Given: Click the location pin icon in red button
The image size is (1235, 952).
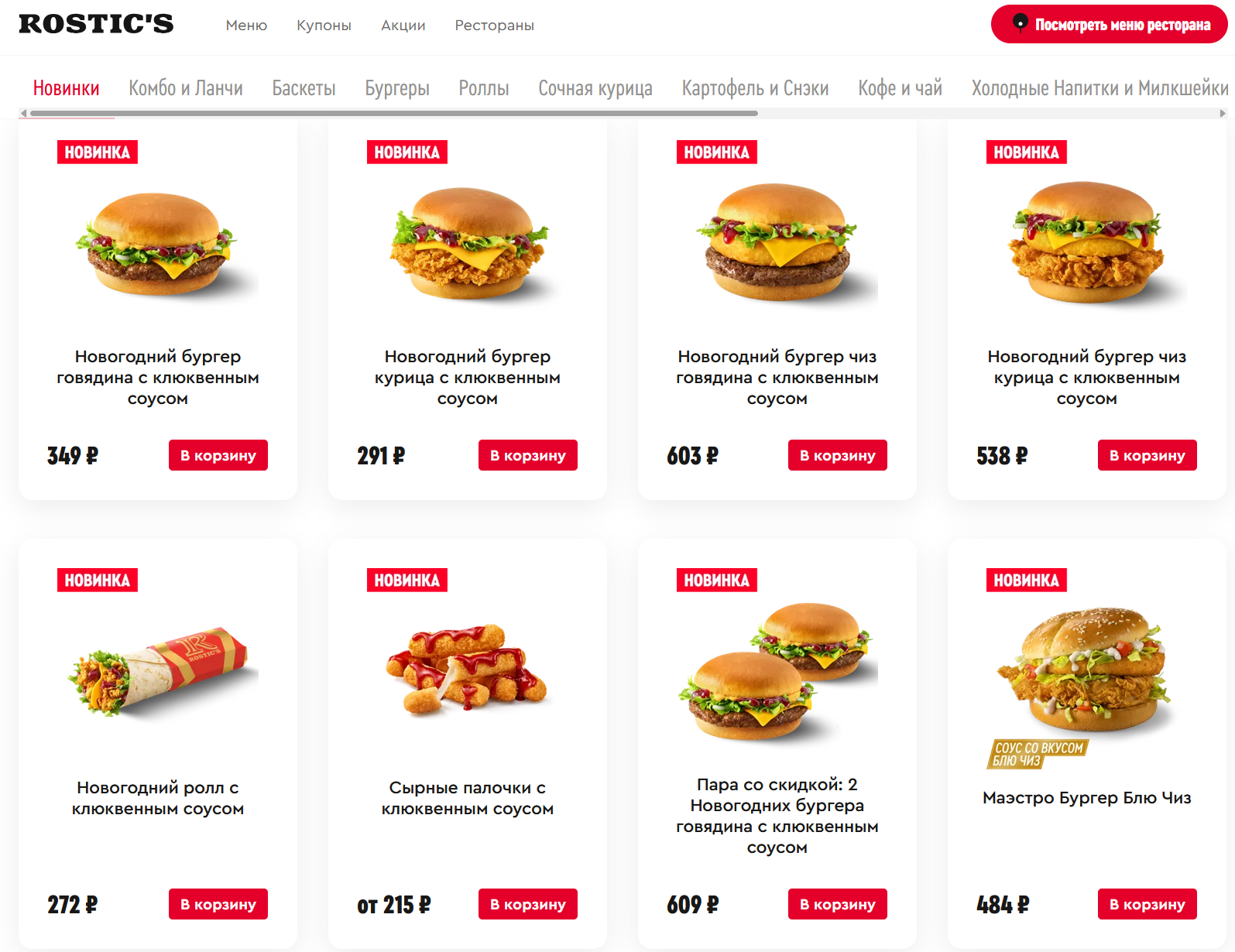Looking at the screenshot, I should (1021, 23).
